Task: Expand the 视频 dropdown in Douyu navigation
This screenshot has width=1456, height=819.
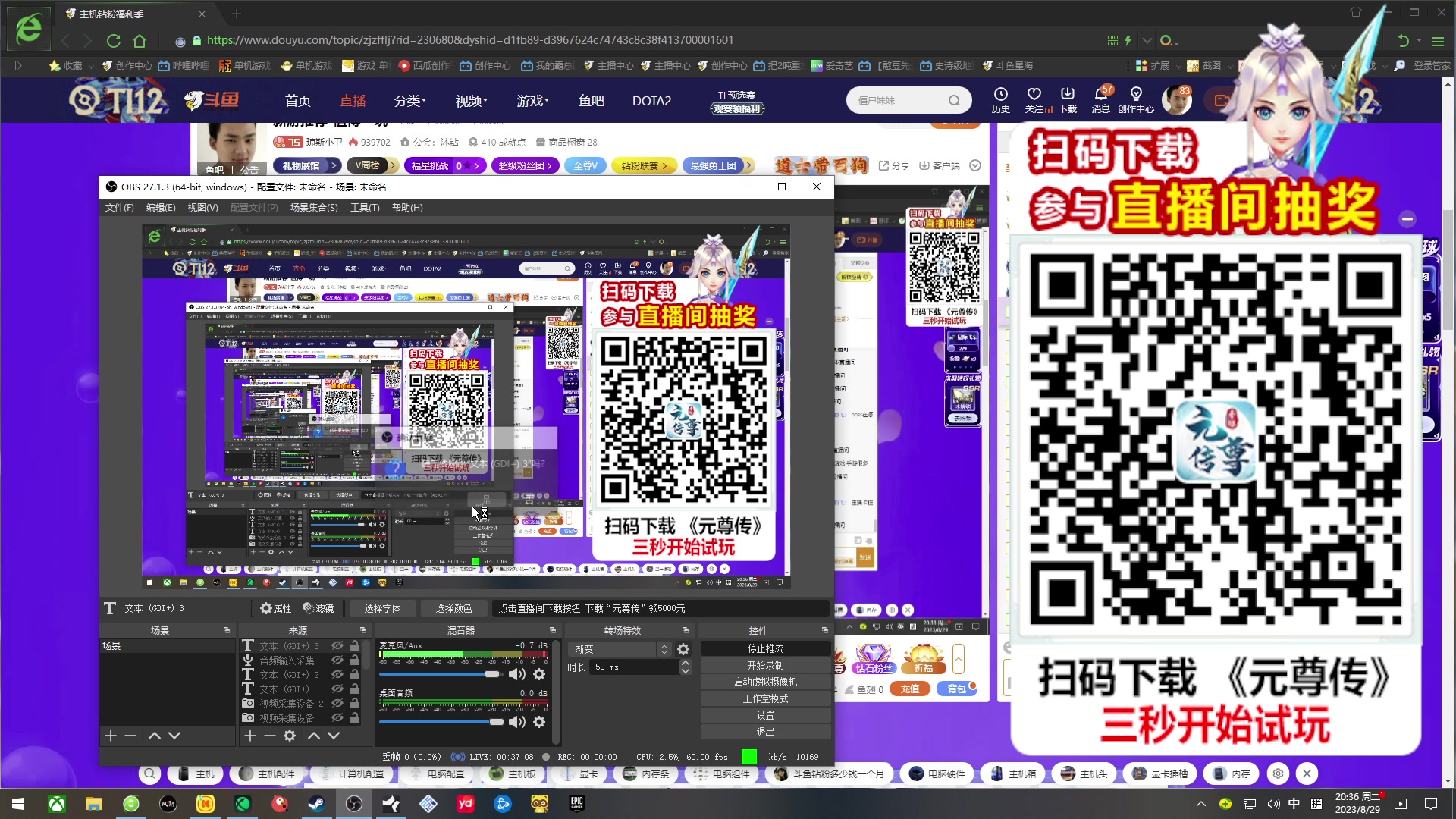Action: tap(471, 100)
